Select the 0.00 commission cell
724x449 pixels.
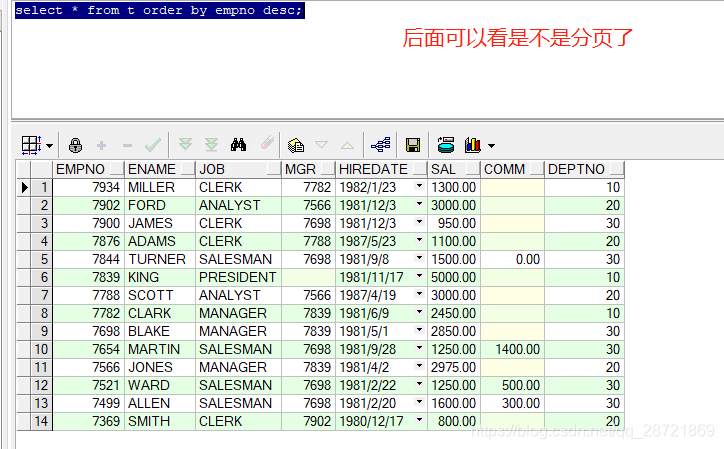point(513,259)
